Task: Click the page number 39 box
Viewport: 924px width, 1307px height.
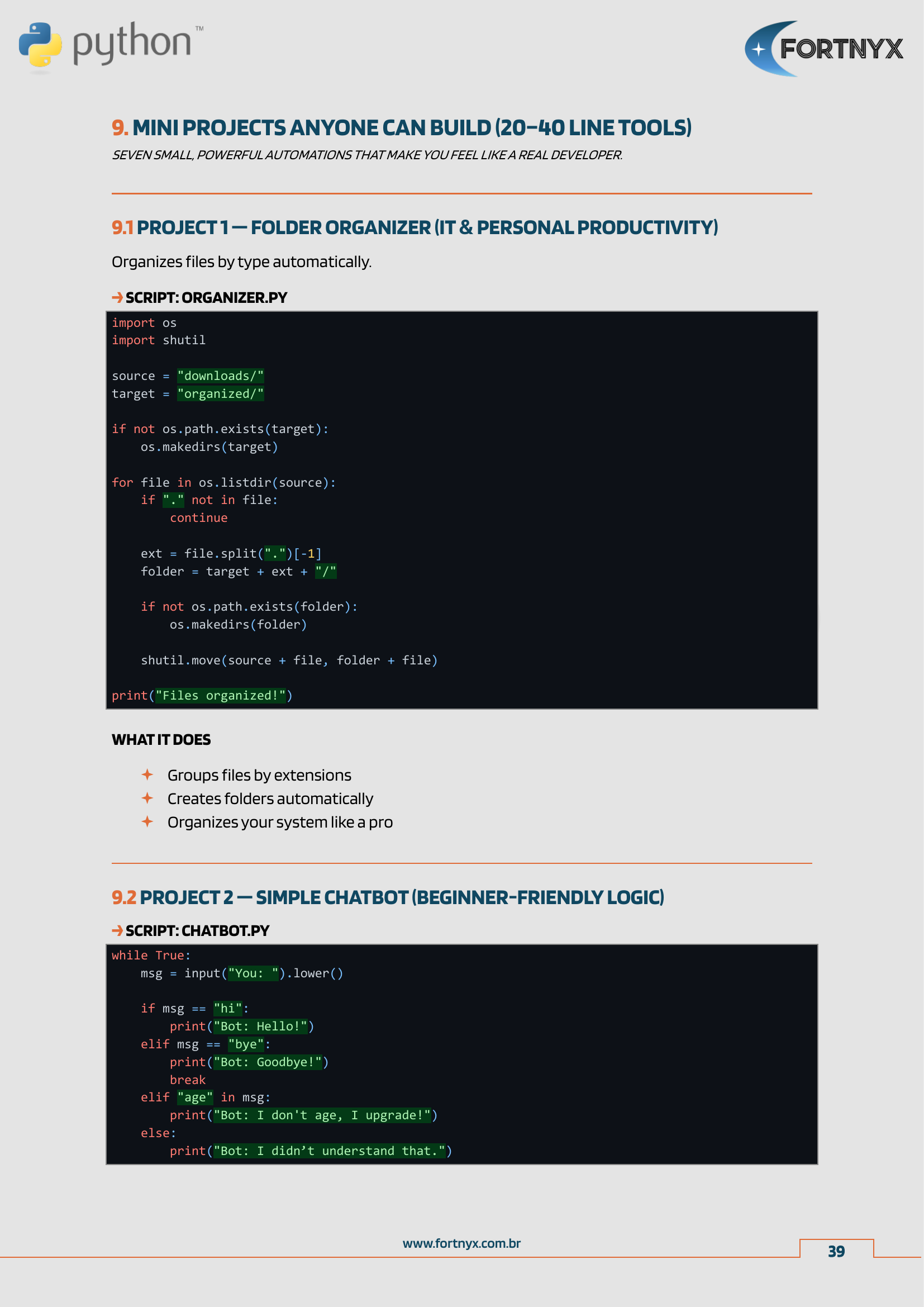Action: tap(836, 1251)
